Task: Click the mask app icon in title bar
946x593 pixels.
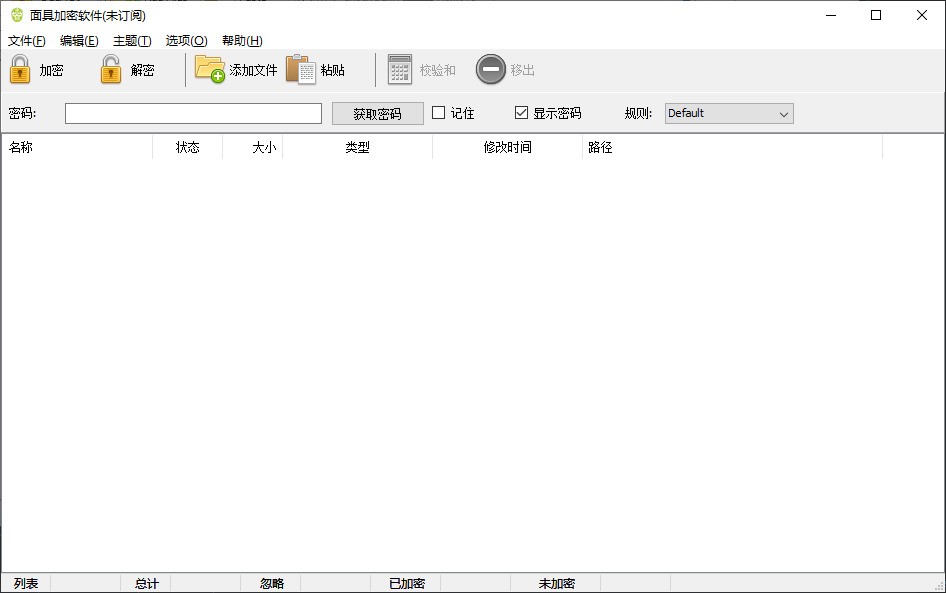Action: point(16,15)
